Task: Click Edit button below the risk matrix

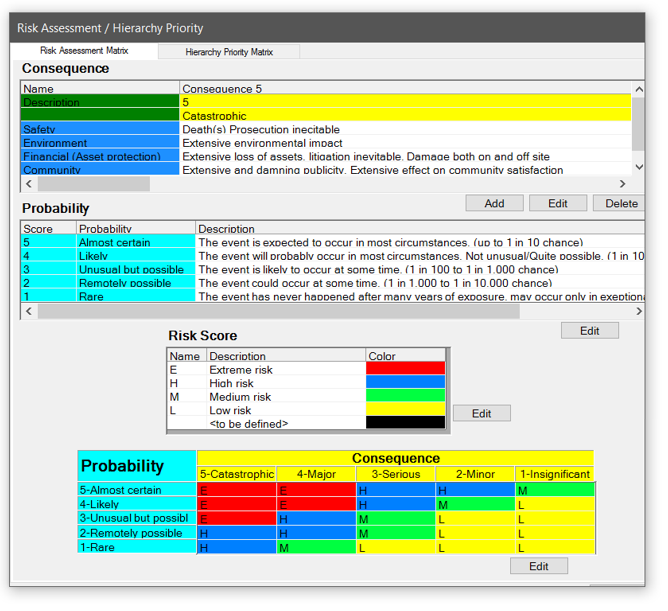Action: pyautogui.click(x=538, y=566)
